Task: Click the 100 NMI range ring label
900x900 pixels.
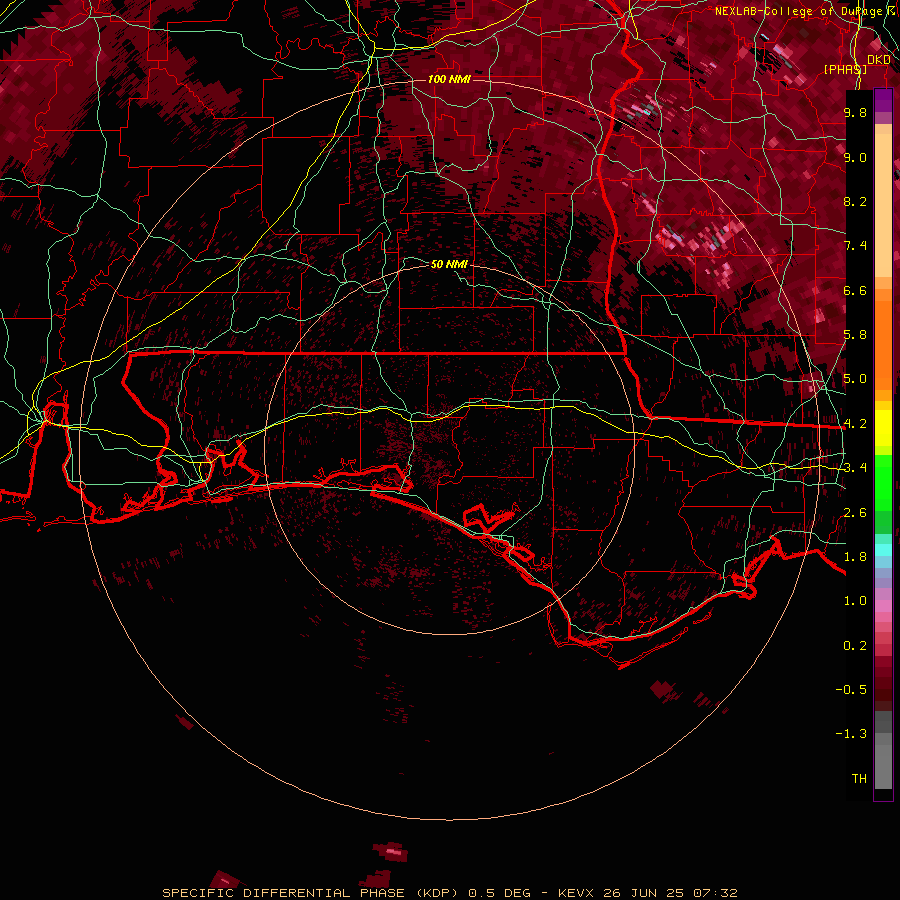Action: tap(449, 79)
